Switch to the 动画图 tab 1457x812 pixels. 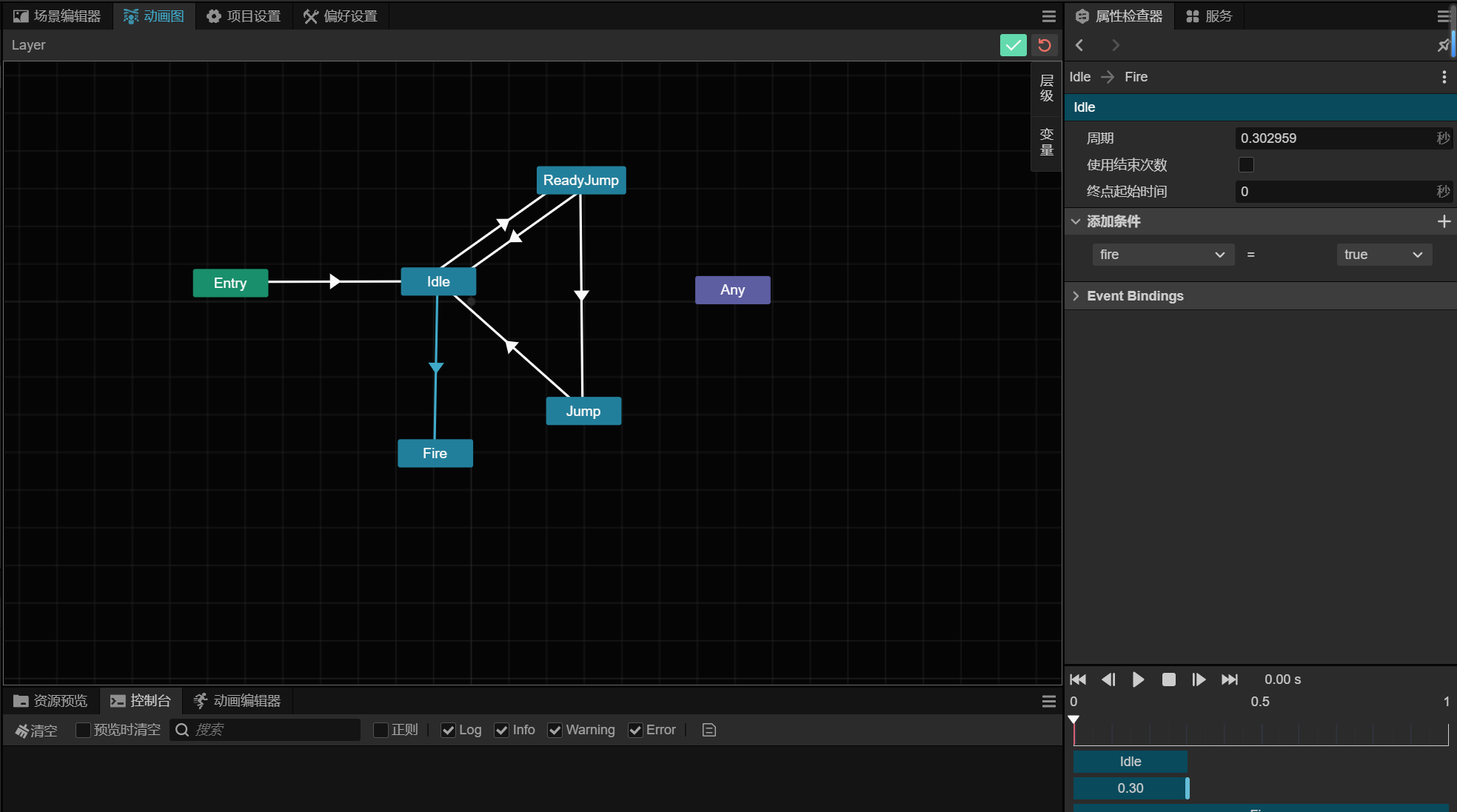tap(153, 16)
